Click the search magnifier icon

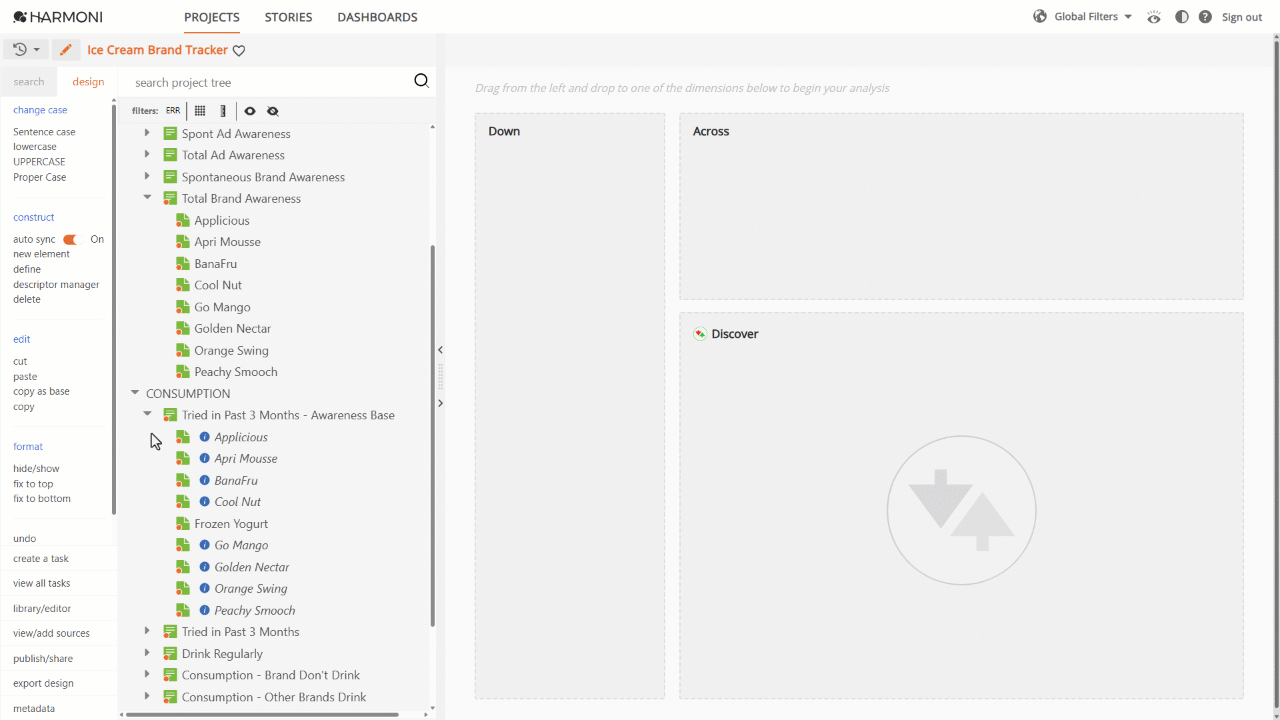click(x=421, y=81)
